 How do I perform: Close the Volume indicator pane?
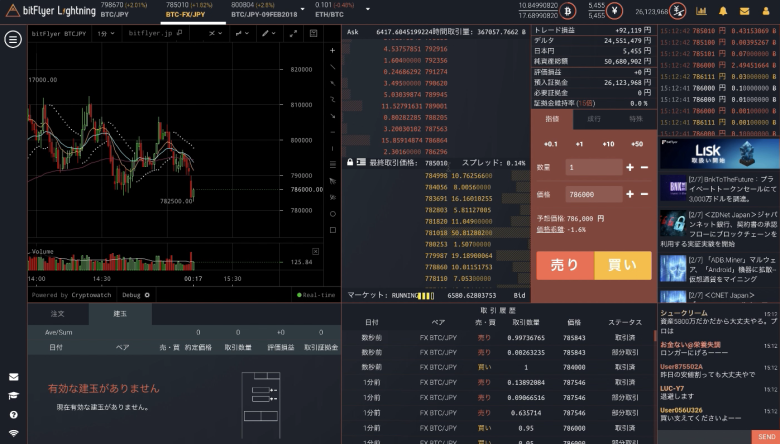pyautogui.click(x=315, y=252)
